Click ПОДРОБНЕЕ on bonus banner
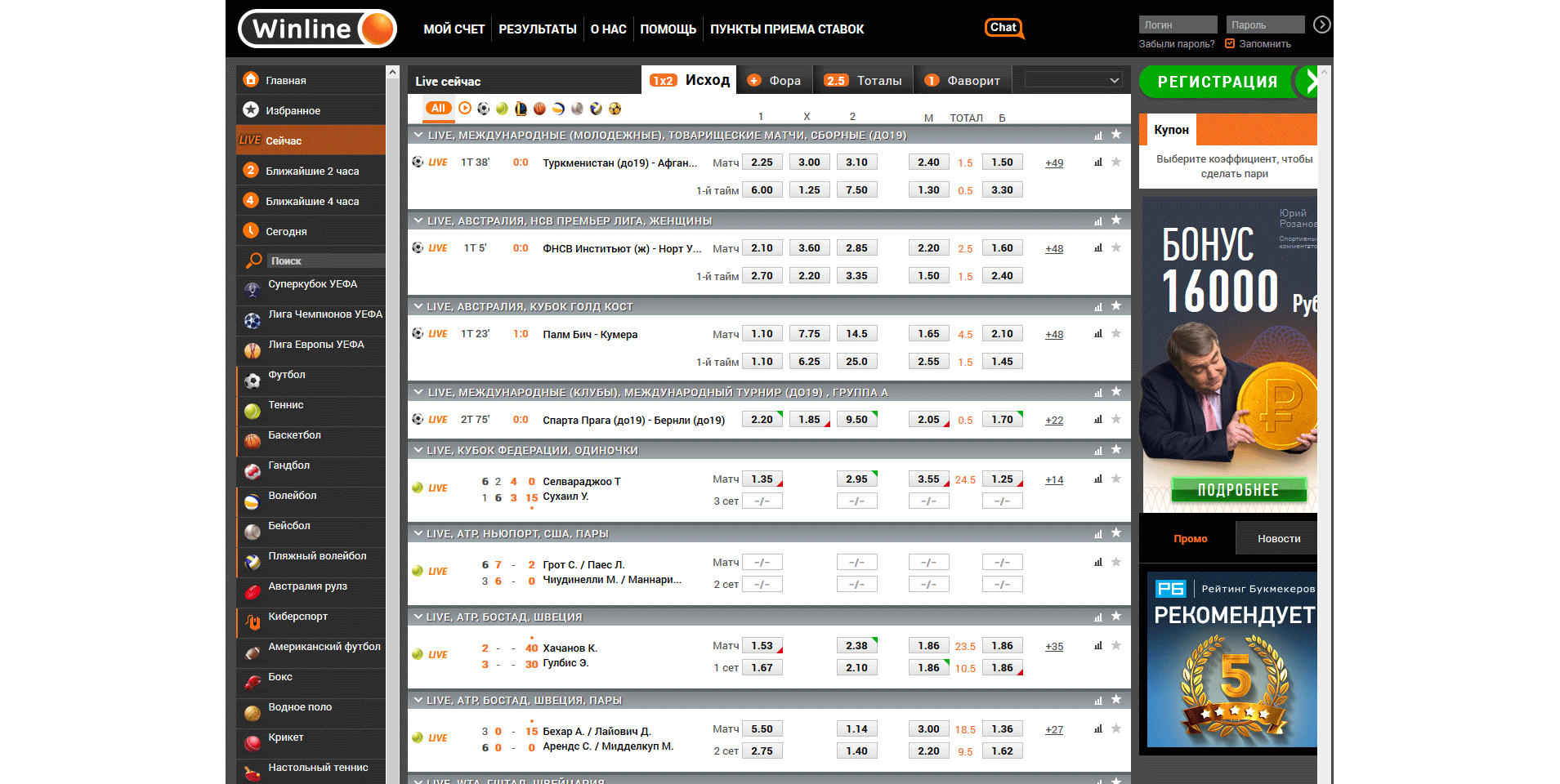The height and width of the screenshot is (784, 1560). pyautogui.click(x=1238, y=490)
